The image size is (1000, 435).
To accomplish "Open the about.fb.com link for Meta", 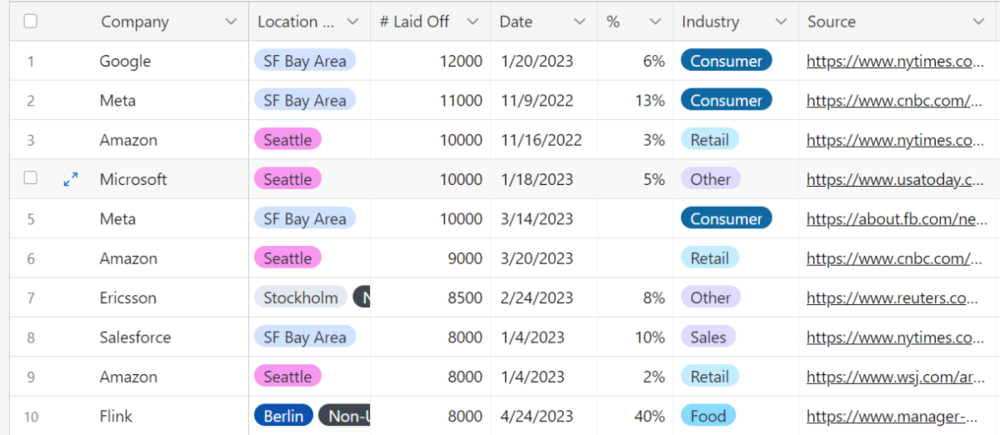I will point(894,219).
